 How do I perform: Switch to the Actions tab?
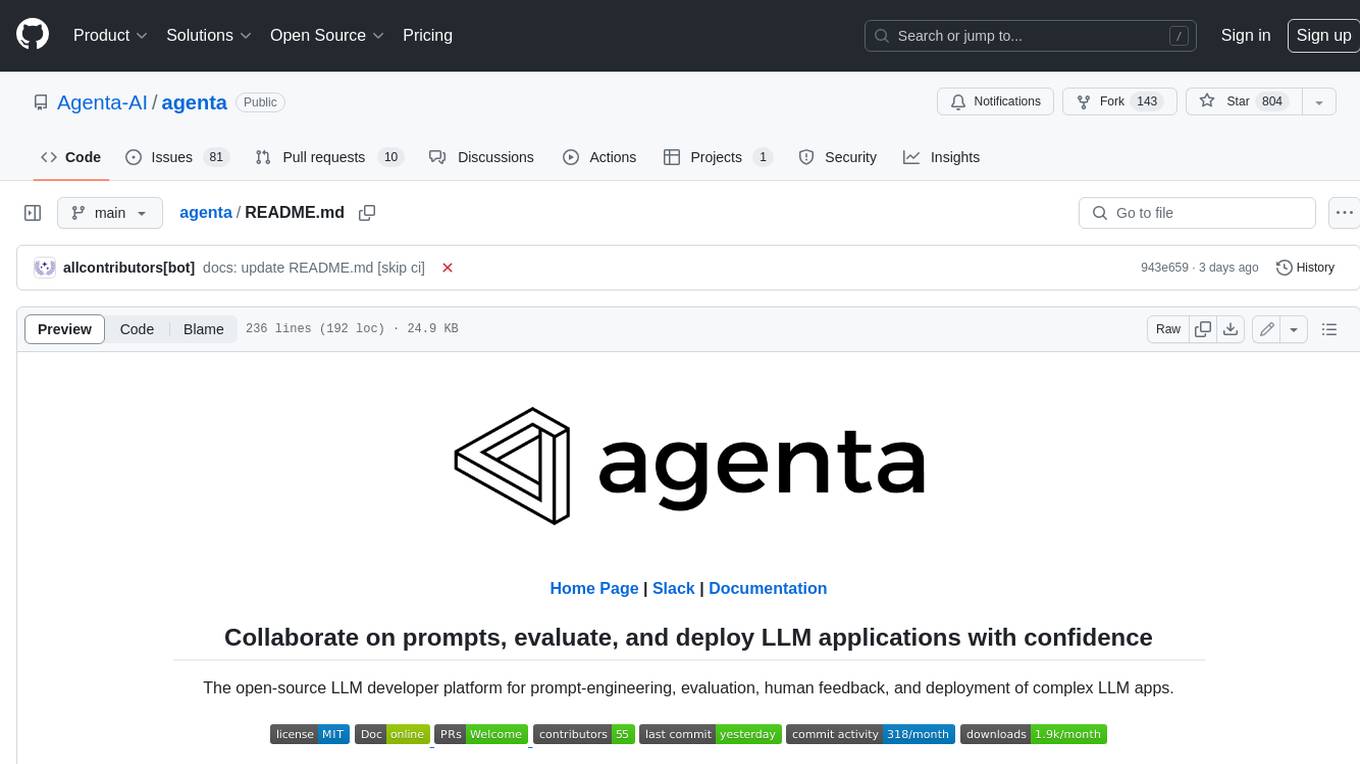click(599, 157)
